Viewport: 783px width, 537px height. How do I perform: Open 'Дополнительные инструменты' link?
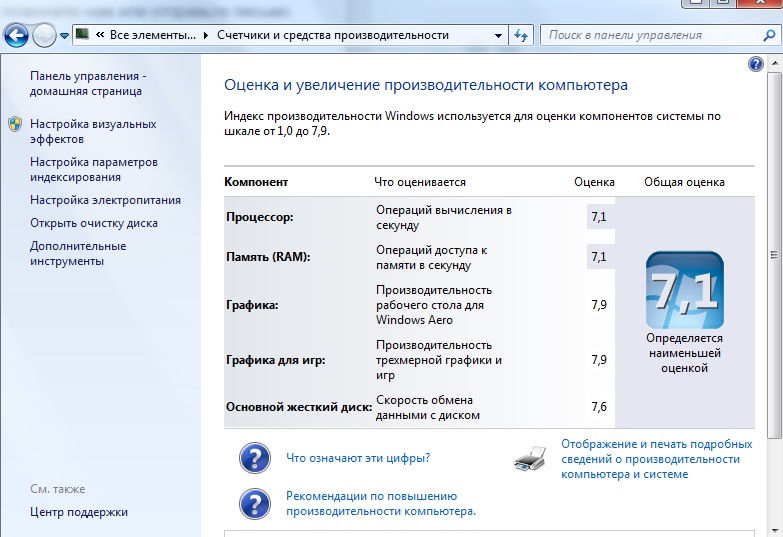tap(78, 253)
